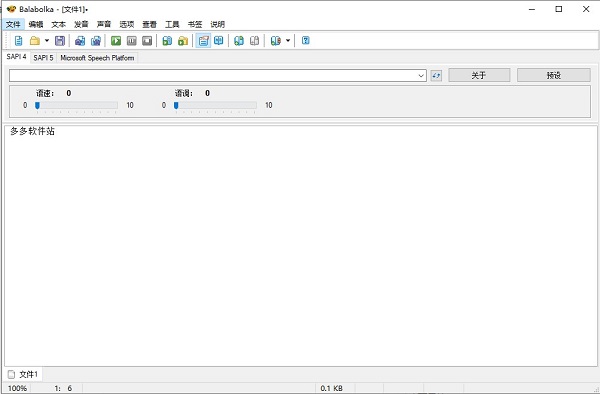Click the grayed-out book toolbar icon
This screenshot has height=394, width=600.
[x=254, y=41]
